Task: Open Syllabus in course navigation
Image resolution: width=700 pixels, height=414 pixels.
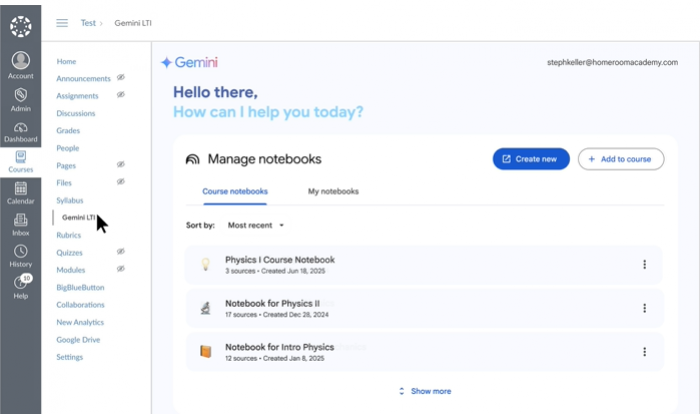Action: [x=70, y=201]
